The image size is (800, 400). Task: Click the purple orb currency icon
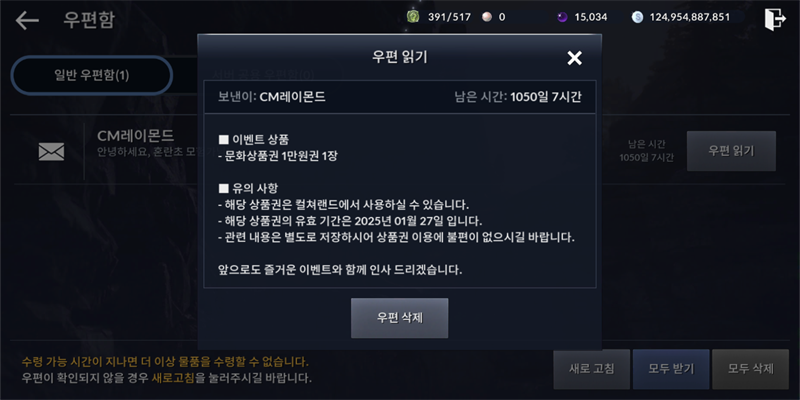[562, 17]
